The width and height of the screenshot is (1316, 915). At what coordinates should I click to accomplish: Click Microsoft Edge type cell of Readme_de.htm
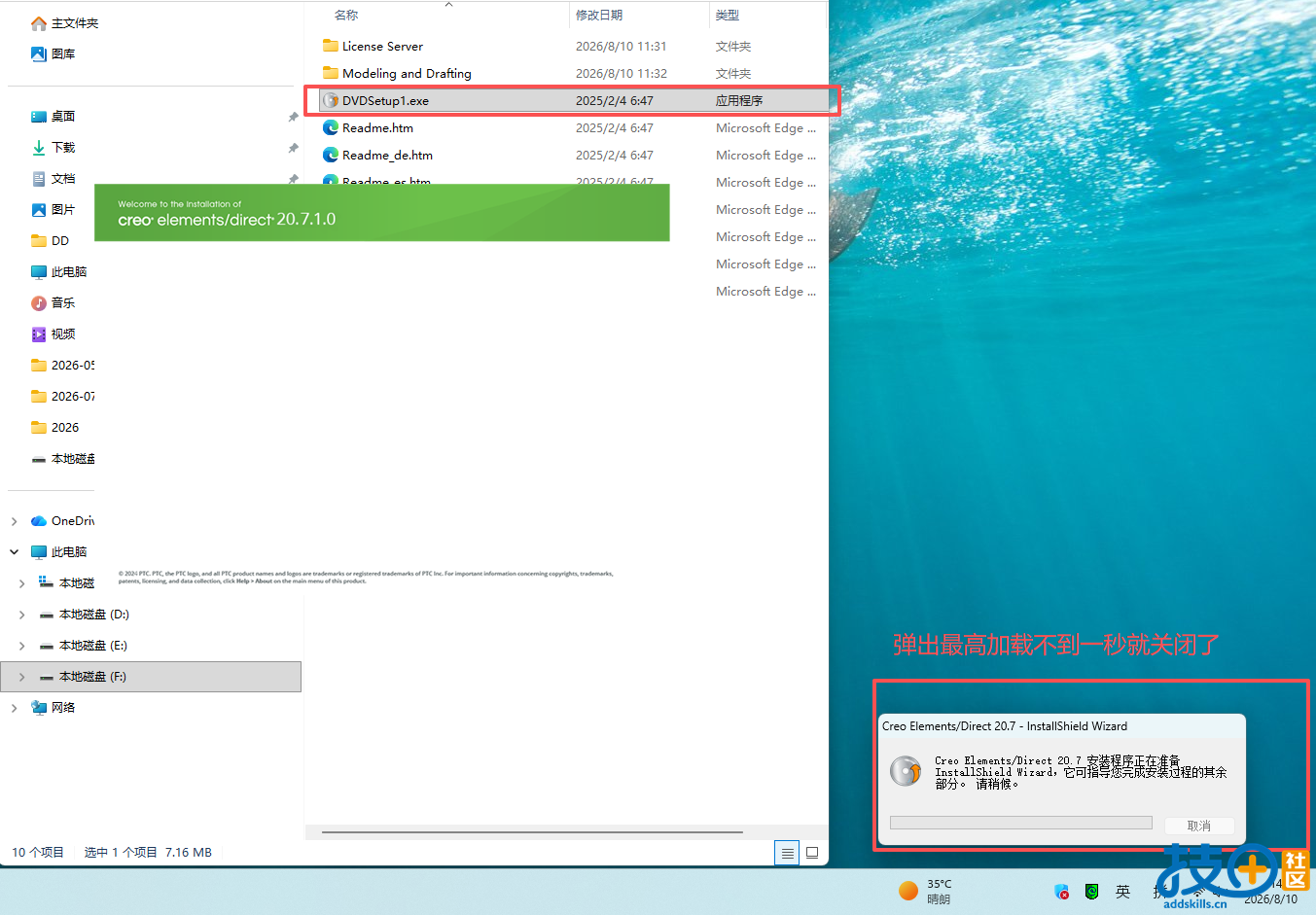[x=765, y=155]
